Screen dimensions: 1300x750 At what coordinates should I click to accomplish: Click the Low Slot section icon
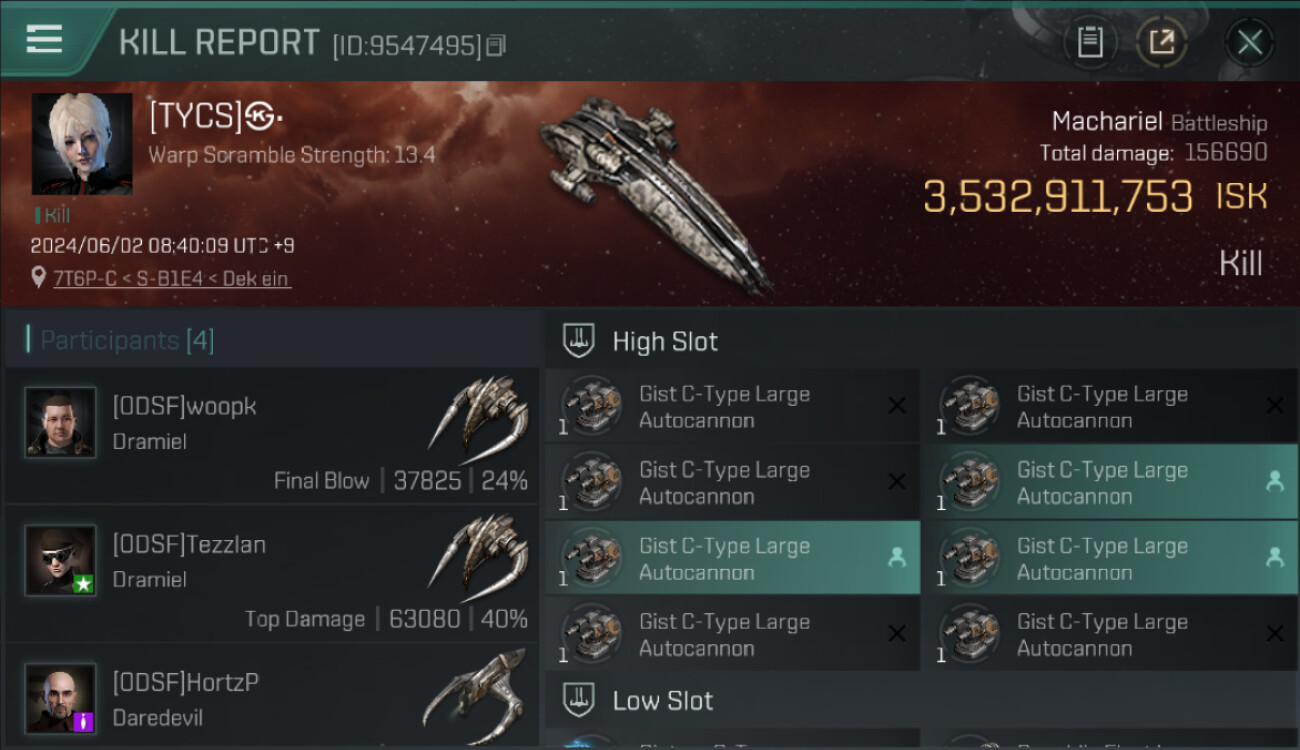coord(579,700)
